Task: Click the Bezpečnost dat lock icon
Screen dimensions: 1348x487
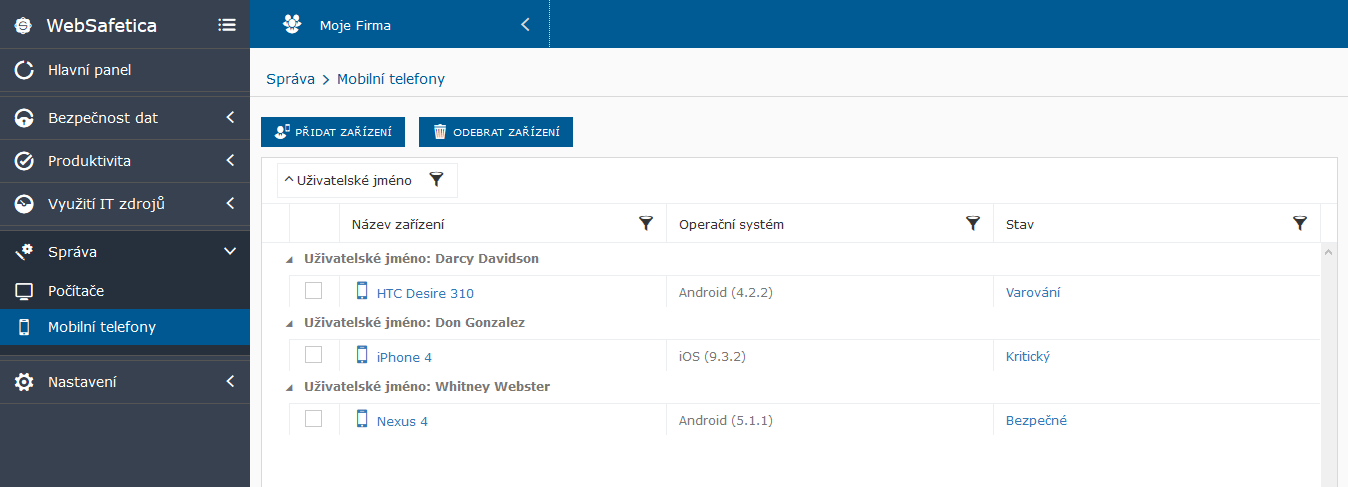Action: coord(25,118)
